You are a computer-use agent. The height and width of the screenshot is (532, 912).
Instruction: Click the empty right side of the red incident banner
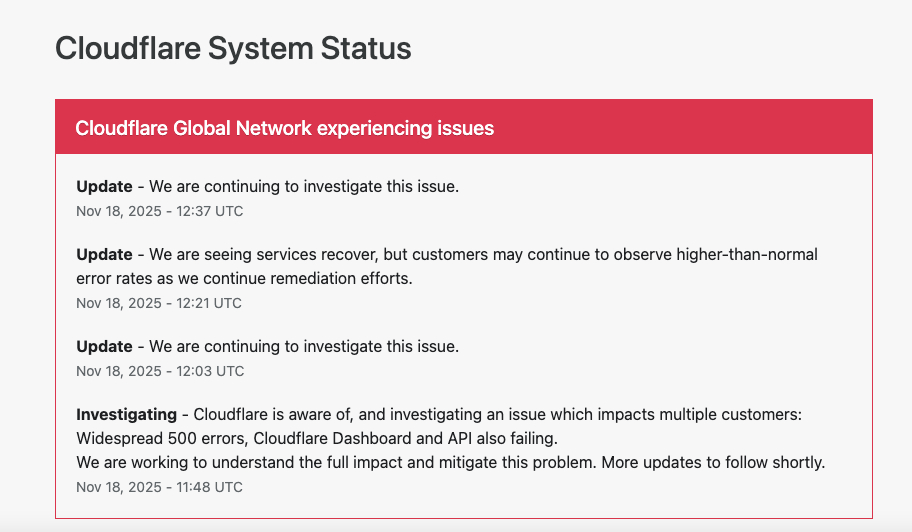click(x=720, y=128)
